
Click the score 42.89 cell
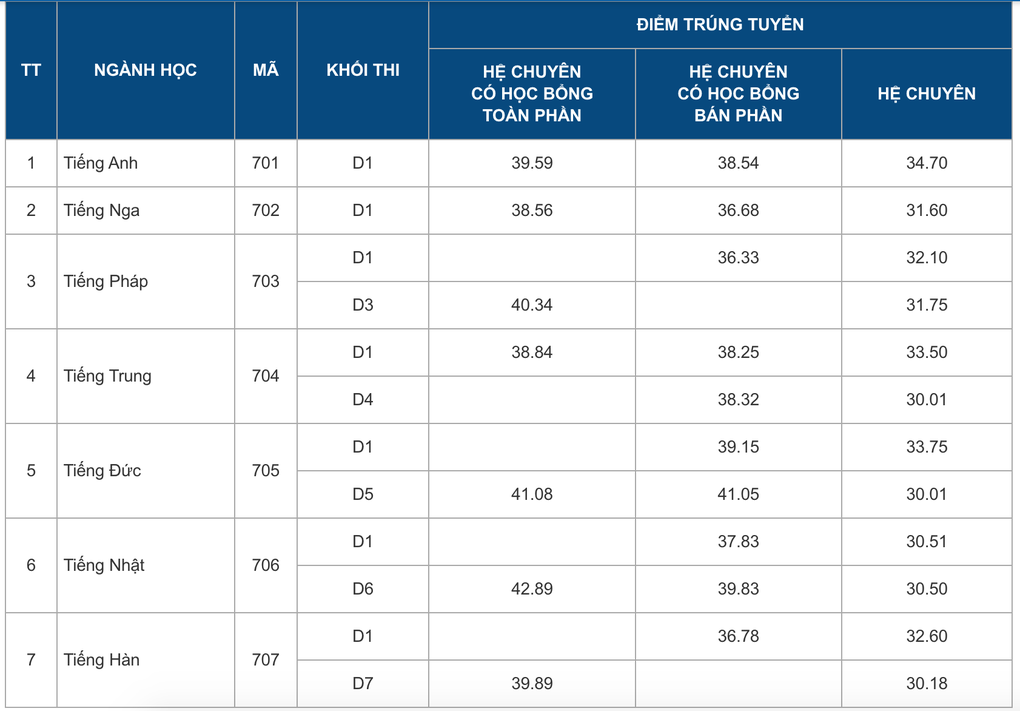click(x=531, y=589)
